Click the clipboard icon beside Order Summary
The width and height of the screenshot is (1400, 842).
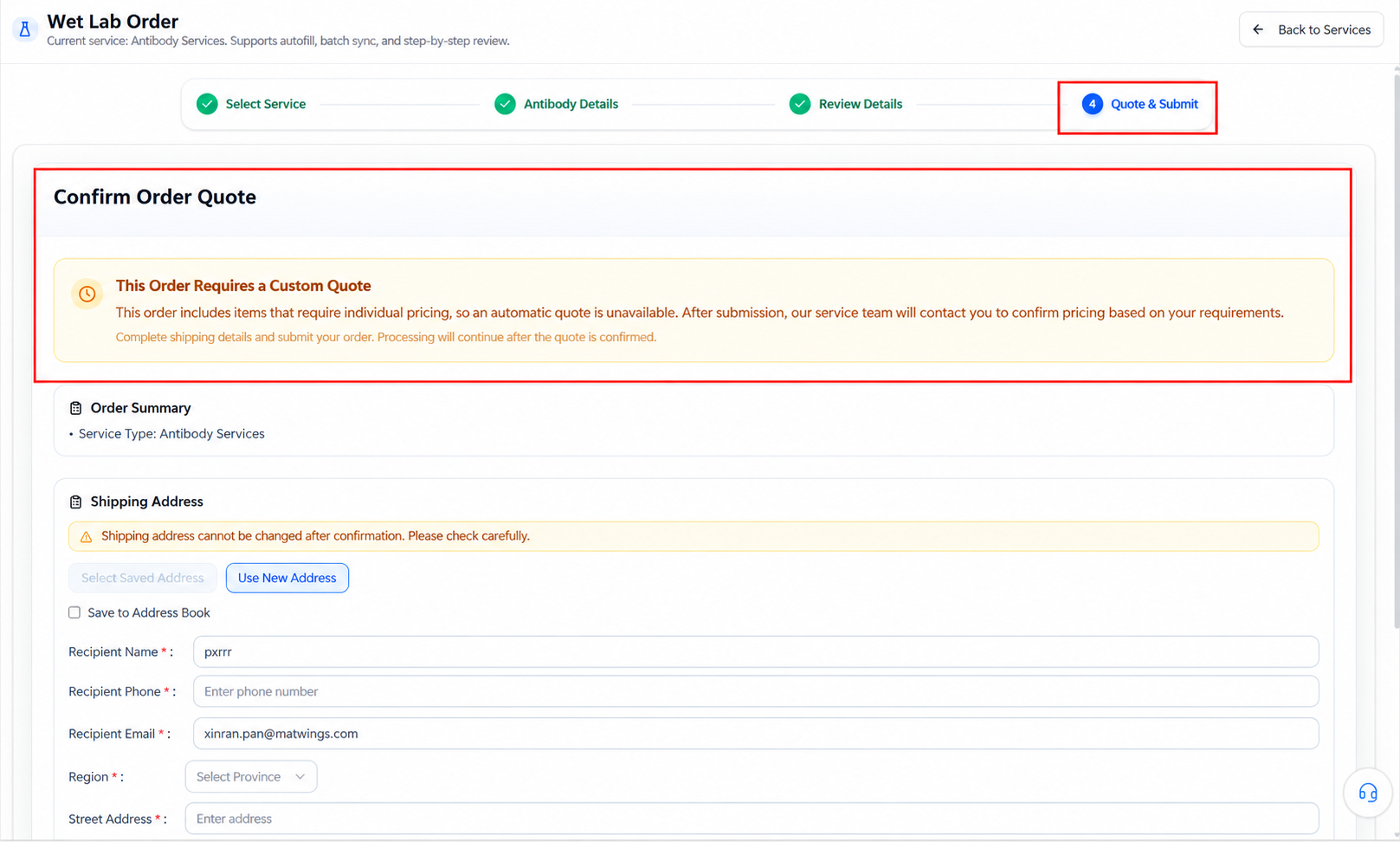click(x=76, y=408)
